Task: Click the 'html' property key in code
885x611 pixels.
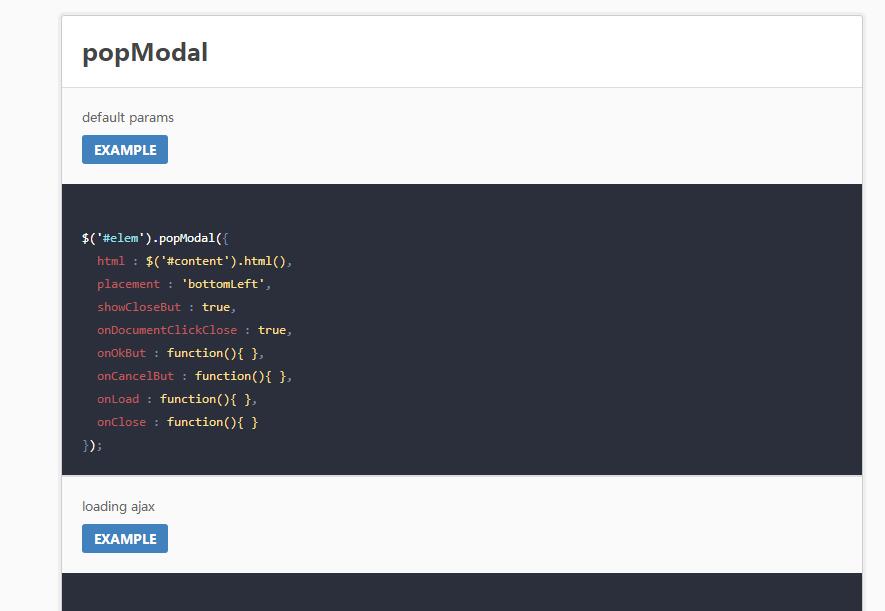Action: (x=111, y=261)
